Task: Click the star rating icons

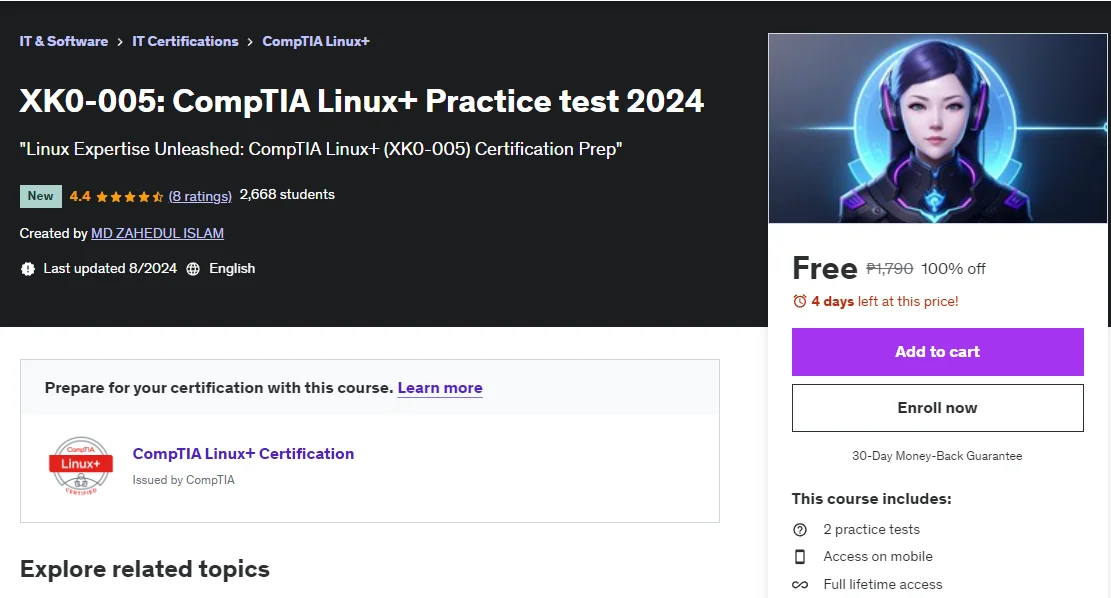Action: pyautogui.click(x=130, y=197)
